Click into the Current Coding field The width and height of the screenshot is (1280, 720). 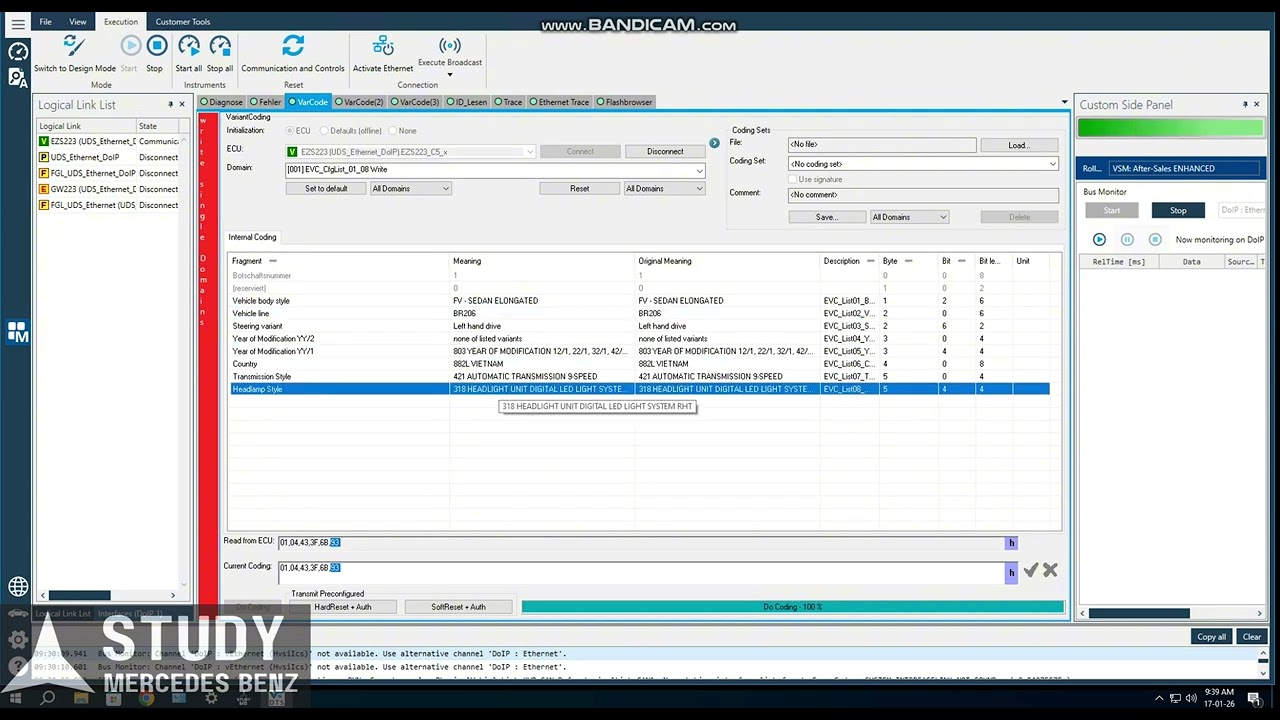(x=640, y=572)
